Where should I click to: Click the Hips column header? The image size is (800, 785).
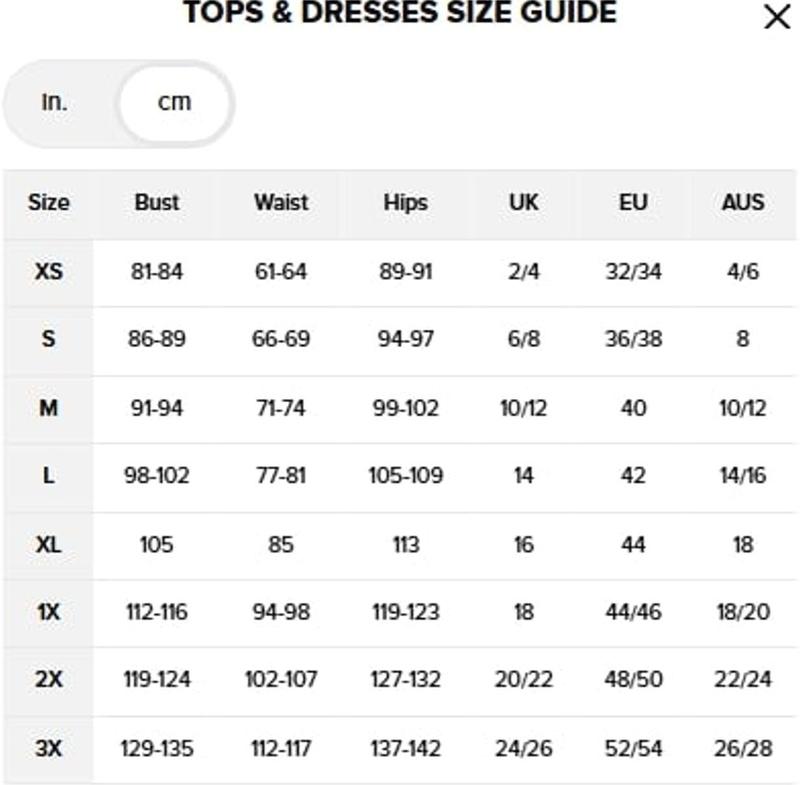pyautogui.click(x=405, y=202)
